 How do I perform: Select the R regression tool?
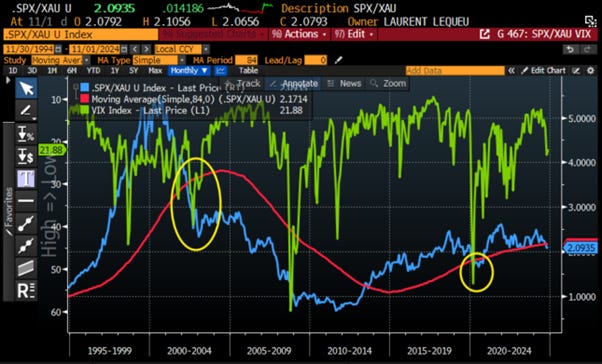coord(26,290)
